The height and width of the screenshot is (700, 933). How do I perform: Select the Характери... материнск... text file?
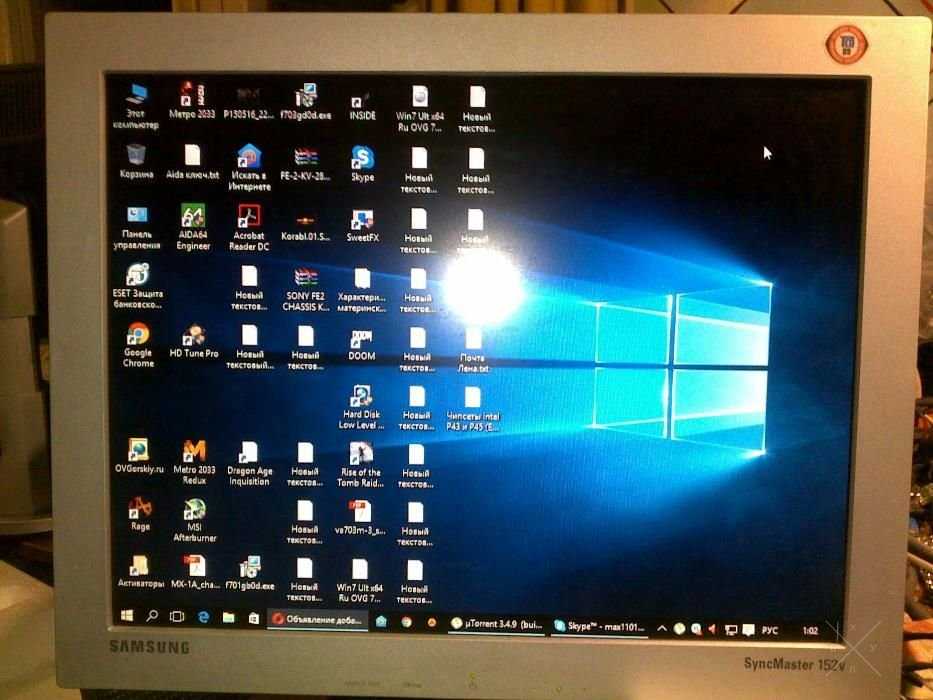(x=362, y=290)
